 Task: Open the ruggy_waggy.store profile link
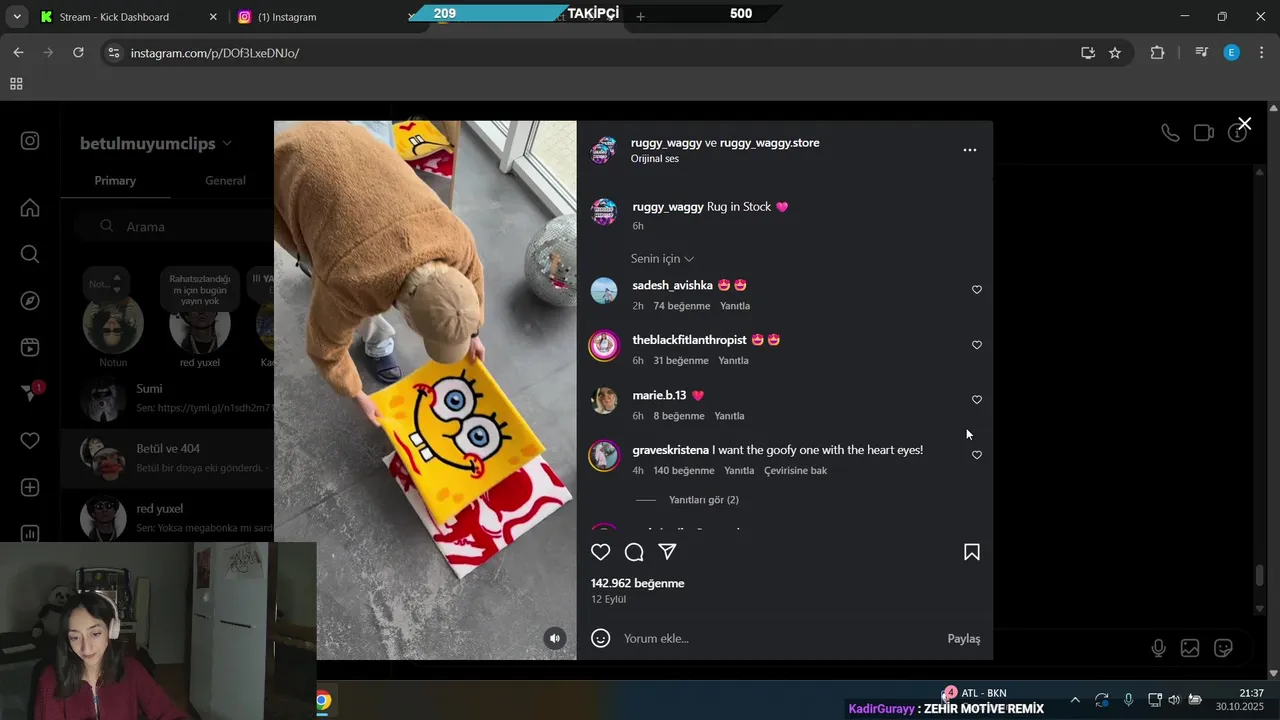[x=769, y=143]
